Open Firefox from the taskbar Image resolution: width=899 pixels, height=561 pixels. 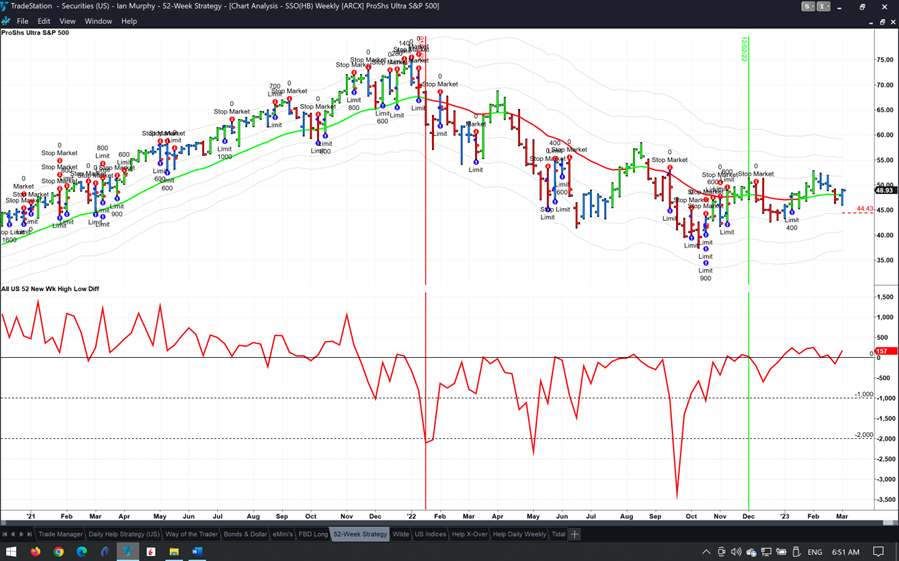click(x=36, y=551)
